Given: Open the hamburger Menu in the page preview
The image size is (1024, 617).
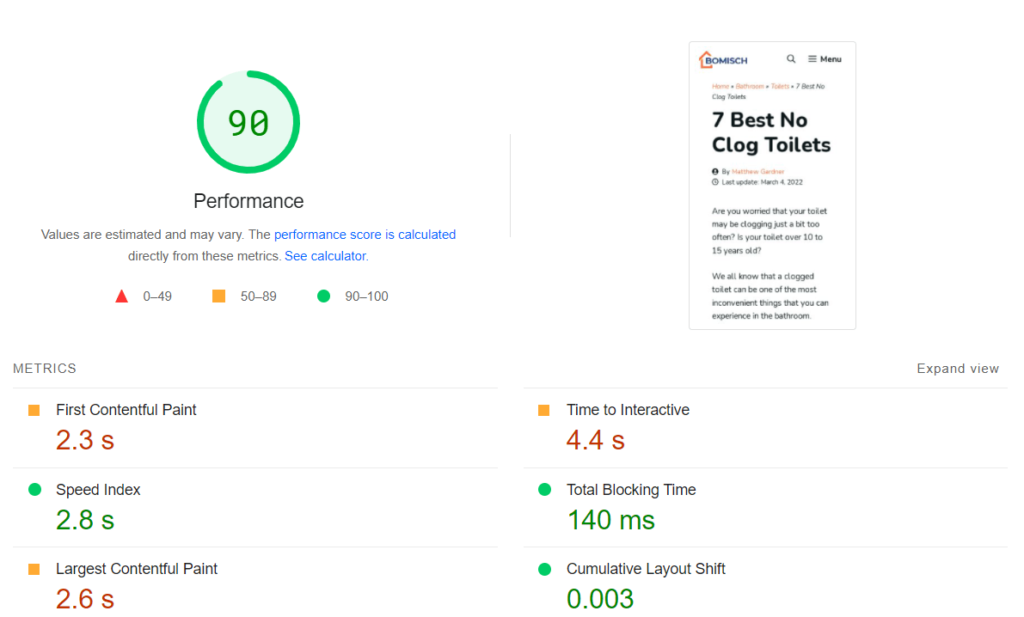Looking at the screenshot, I should [825, 59].
